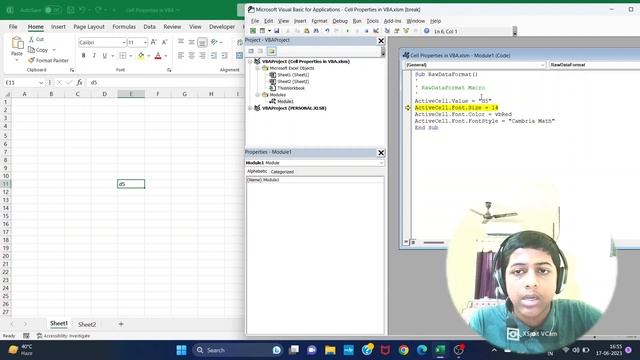This screenshot has height=360, width=640.
Task: Click the Reset stop icon in VBA toolbar
Action: 367,31
